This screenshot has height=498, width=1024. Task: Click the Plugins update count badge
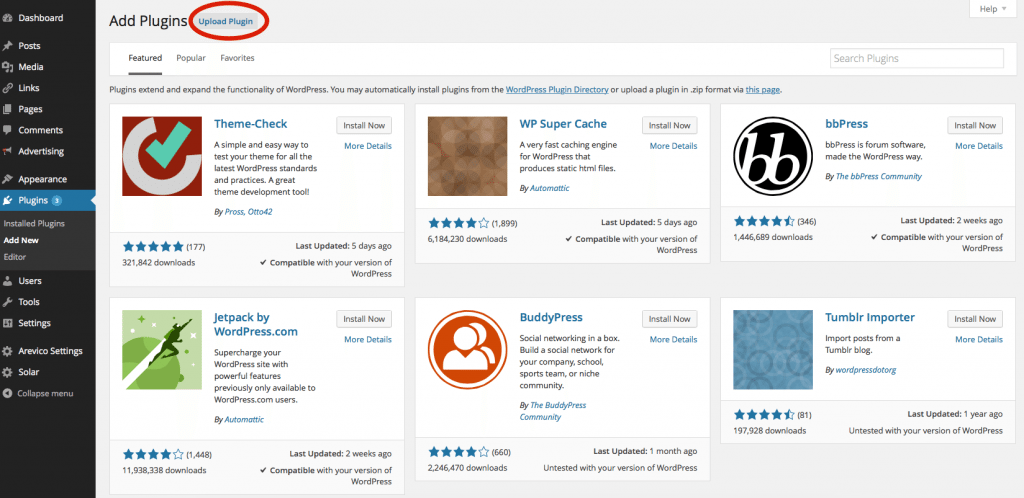pos(57,200)
